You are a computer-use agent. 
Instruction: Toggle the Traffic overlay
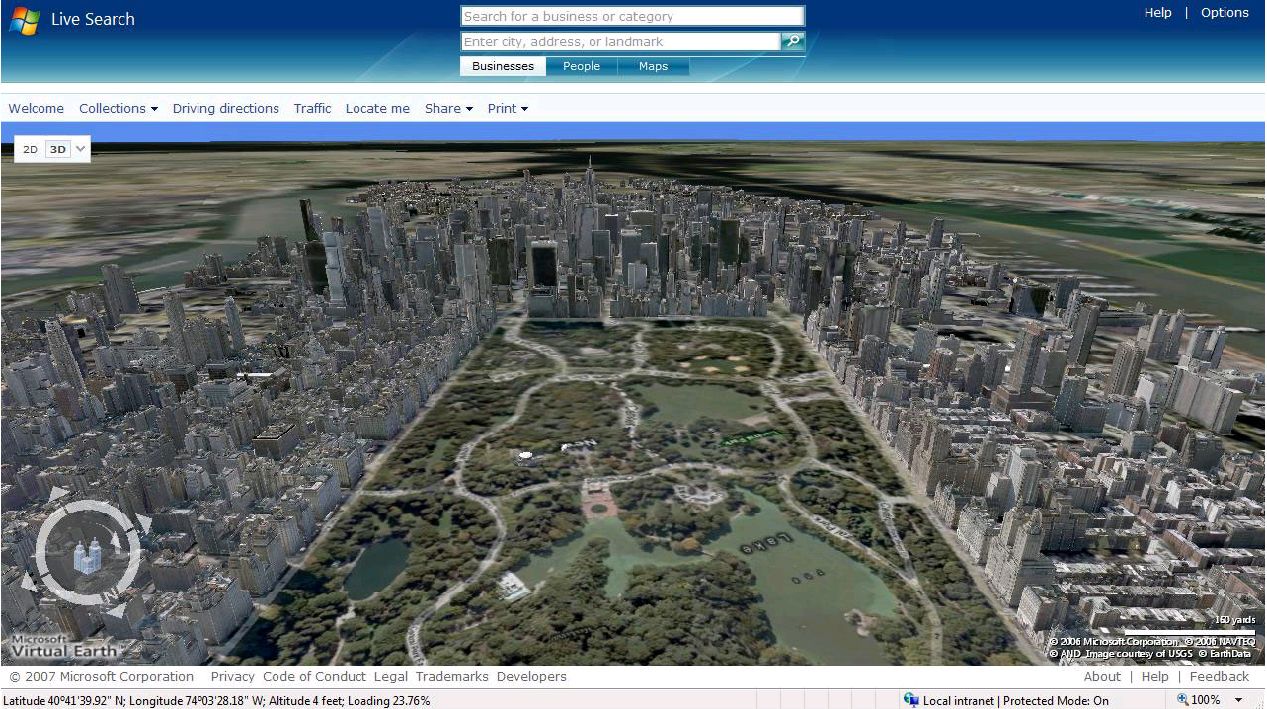point(312,108)
